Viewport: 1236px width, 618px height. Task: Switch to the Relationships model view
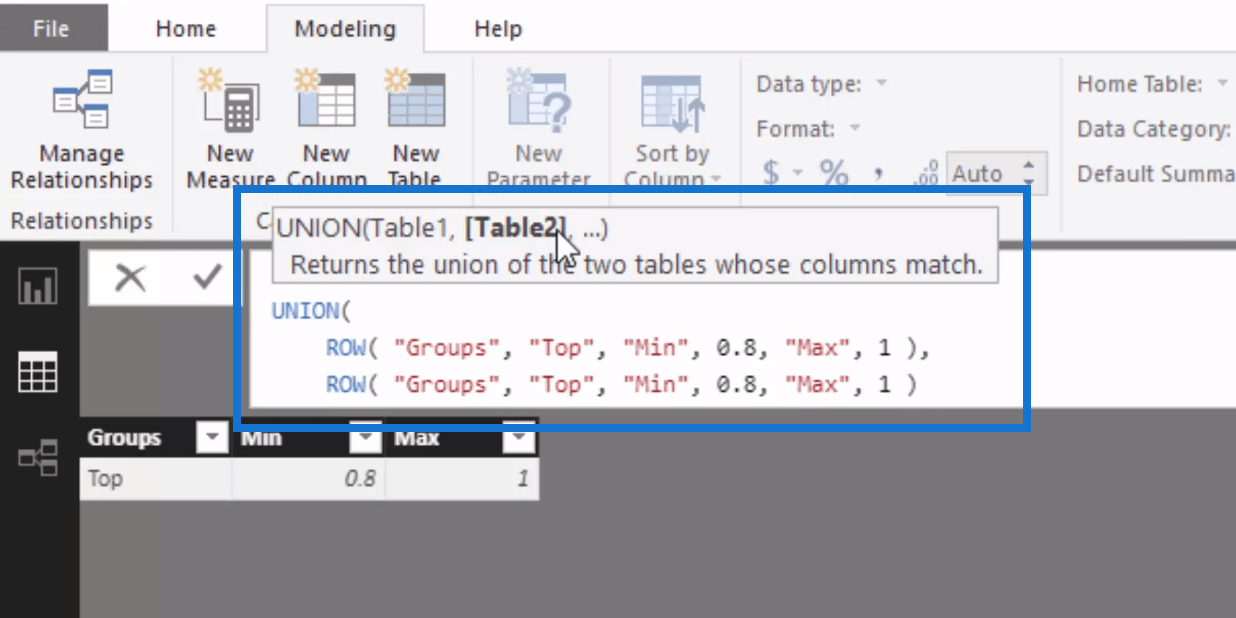point(38,458)
